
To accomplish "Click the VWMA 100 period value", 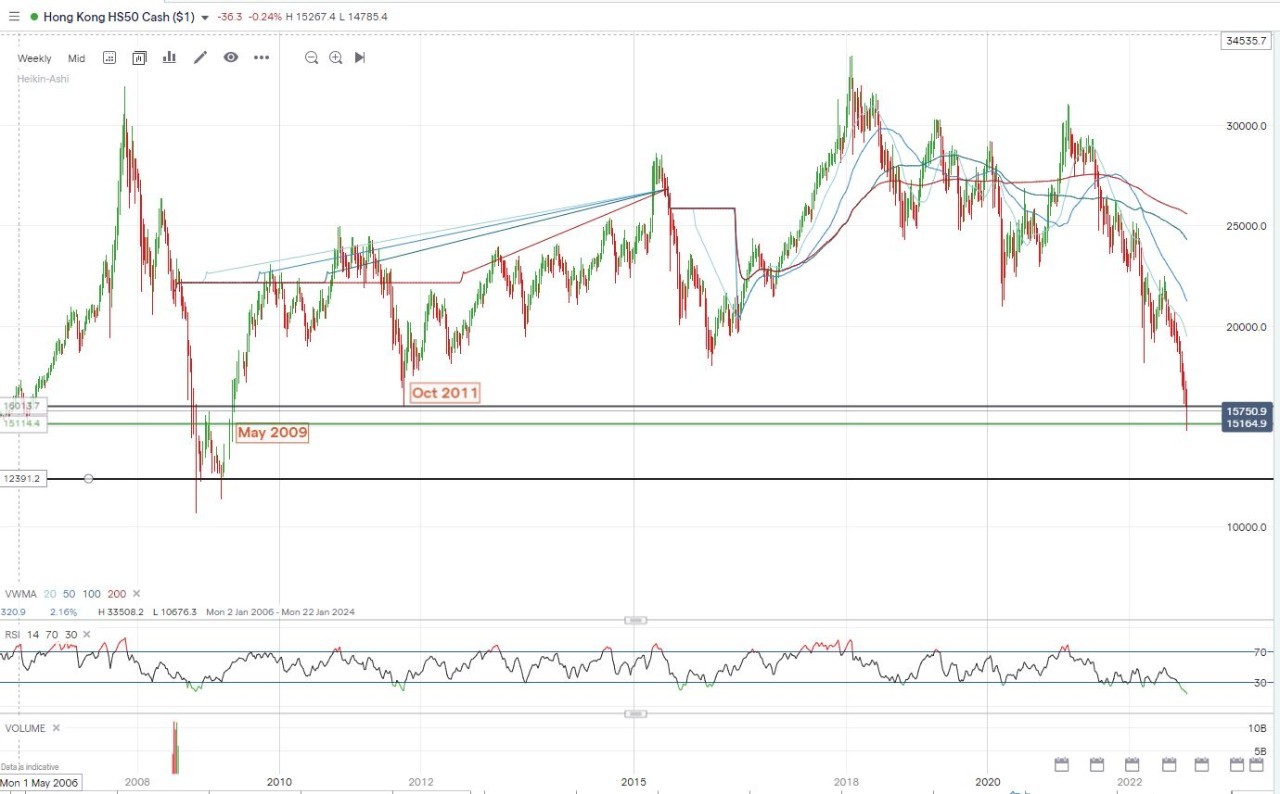I will (x=93, y=594).
